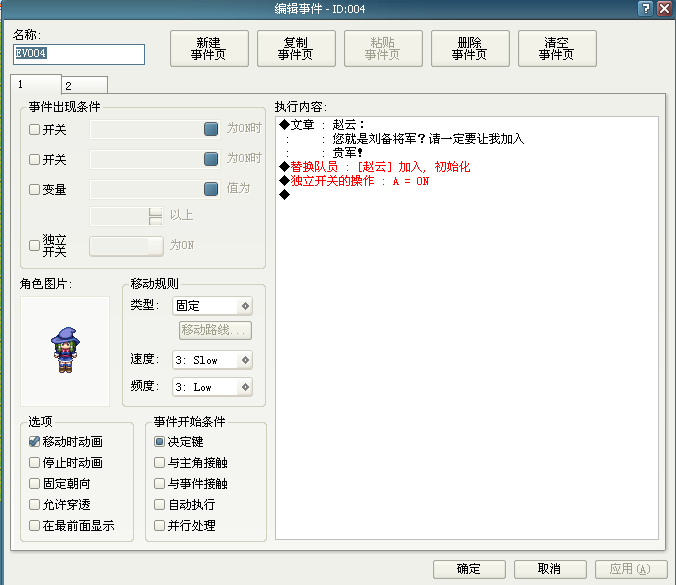Open the 速度 speed dropdown
The width and height of the screenshot is (676, 585).
[x=212, y=360]
